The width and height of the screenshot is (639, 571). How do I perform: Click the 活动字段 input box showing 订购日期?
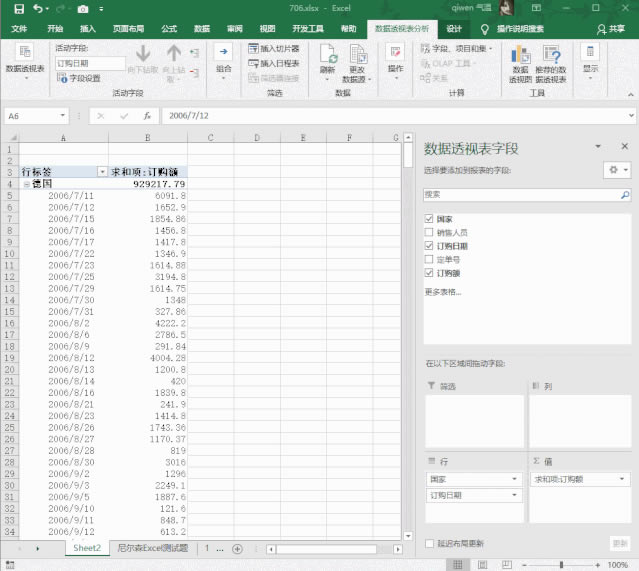[x=90, y=63]
